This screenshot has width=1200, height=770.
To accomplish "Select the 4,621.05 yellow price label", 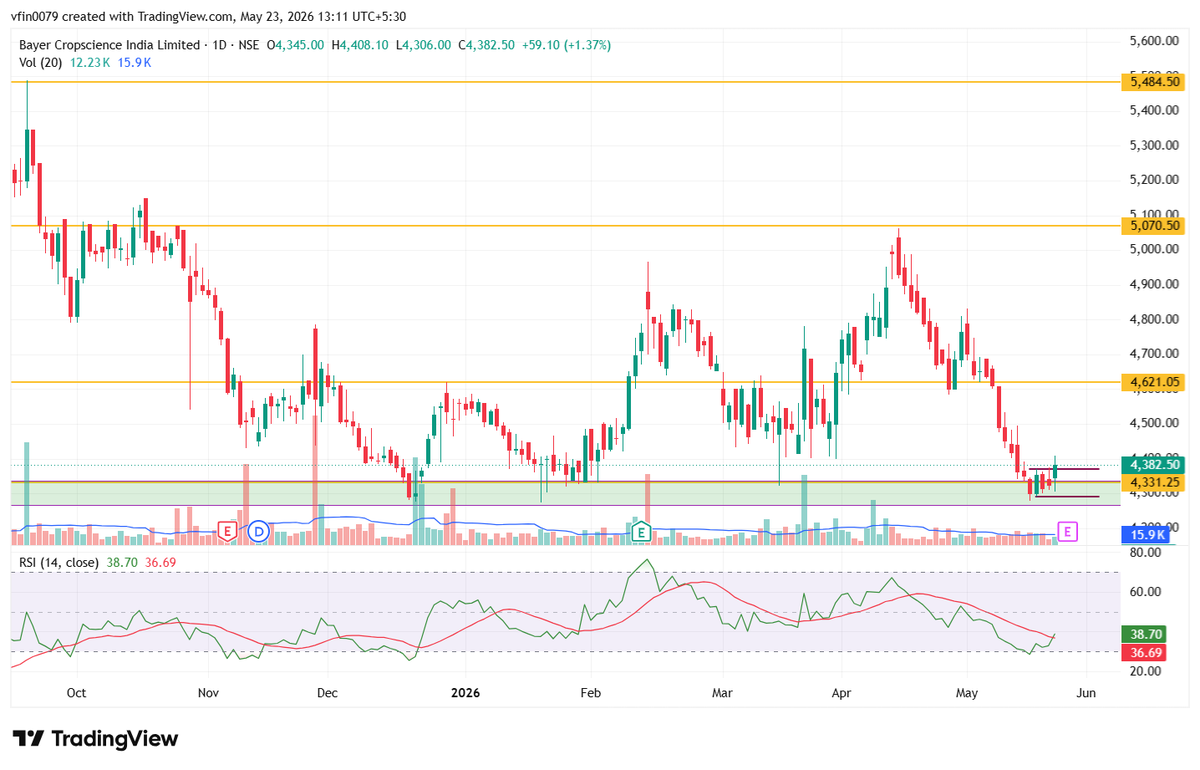I will 1153,382.
